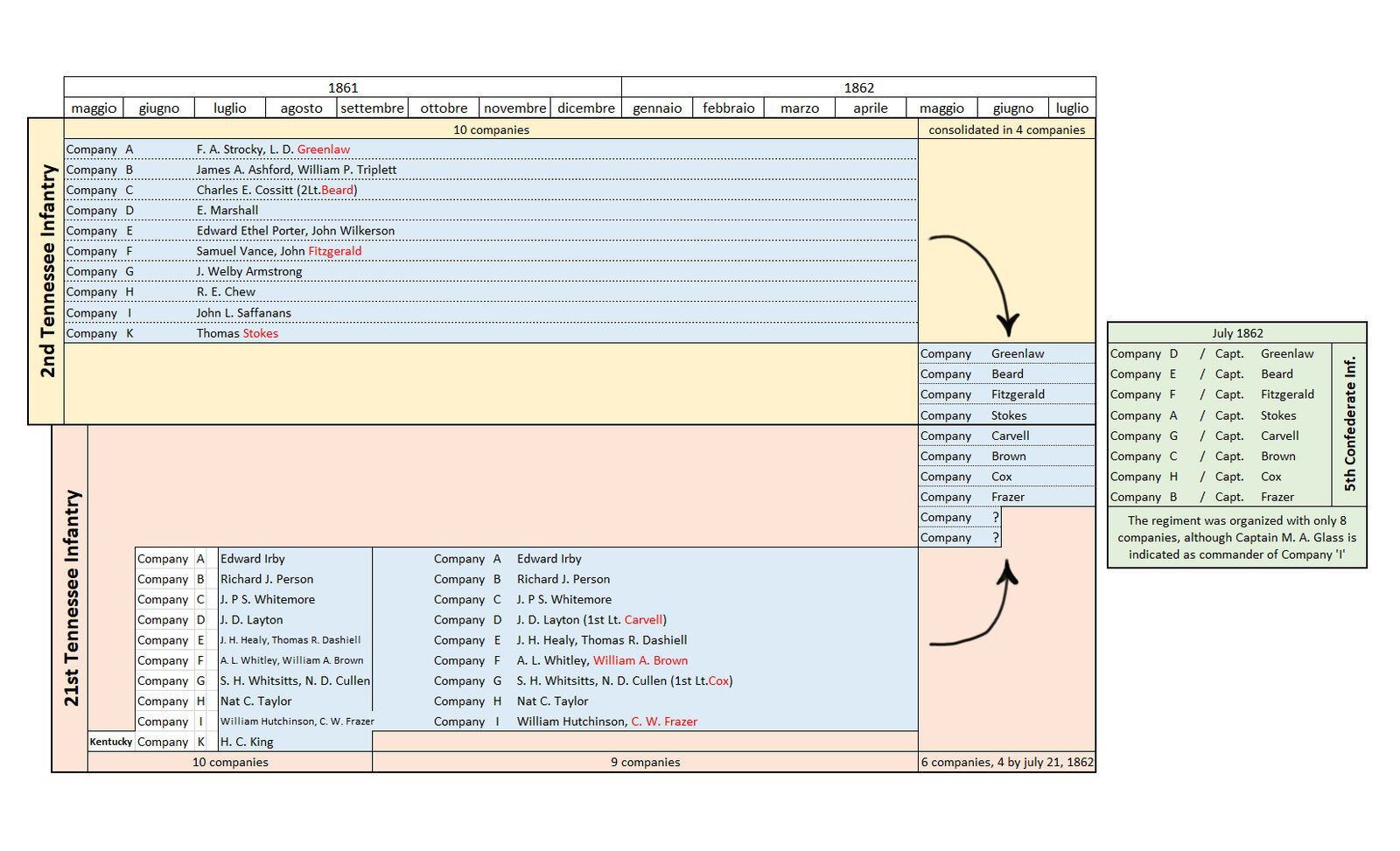Image resolution: width=1400 pixels, height=851 pixels.
Task: Click the Kentucky label beside Company K
Action: point(111,742)
